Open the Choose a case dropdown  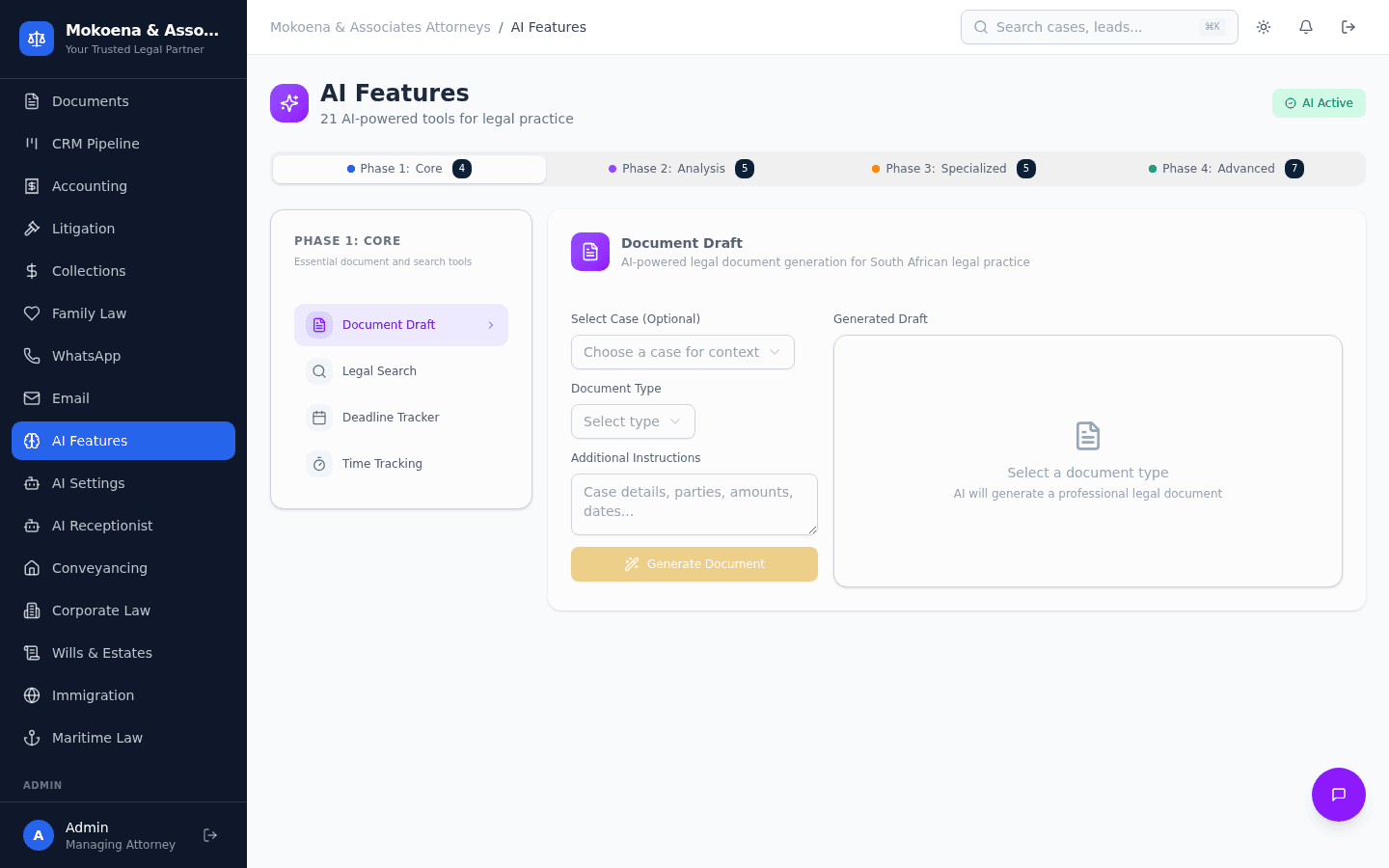tap(683, 352)
